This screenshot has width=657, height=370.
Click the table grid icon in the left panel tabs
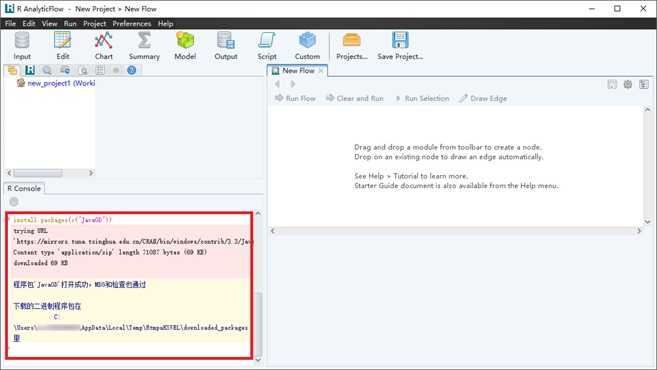click(100, 70)
